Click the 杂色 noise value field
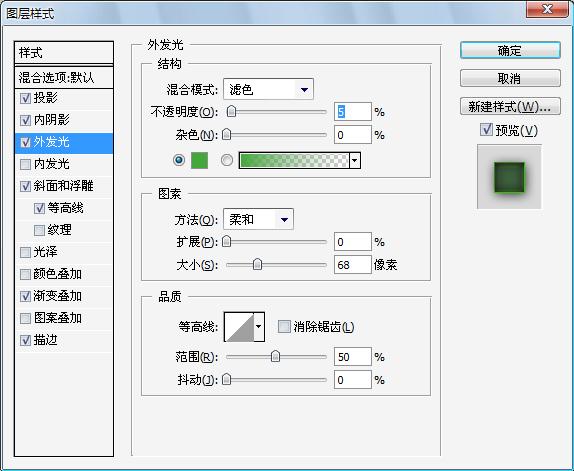The height and width of the screenshot is (471, 574). tap(353, 135)
